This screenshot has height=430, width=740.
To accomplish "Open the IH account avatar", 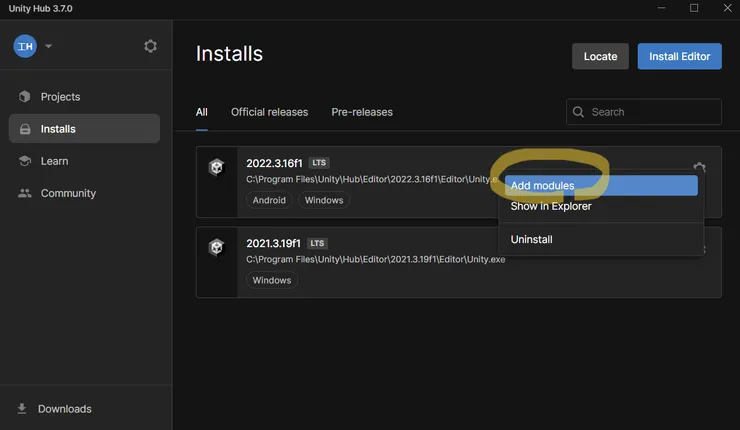I will pyautogui.click(x=25, y=46).
